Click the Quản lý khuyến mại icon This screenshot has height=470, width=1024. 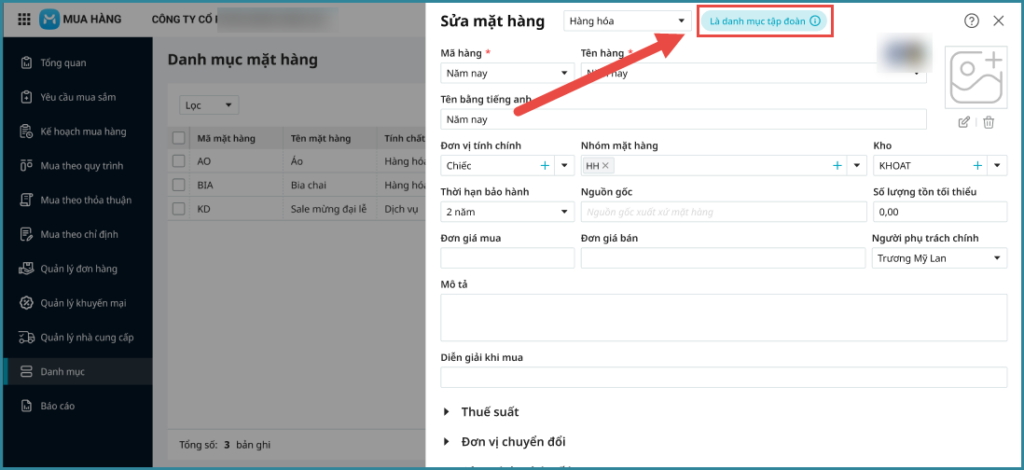click(26, 303)
